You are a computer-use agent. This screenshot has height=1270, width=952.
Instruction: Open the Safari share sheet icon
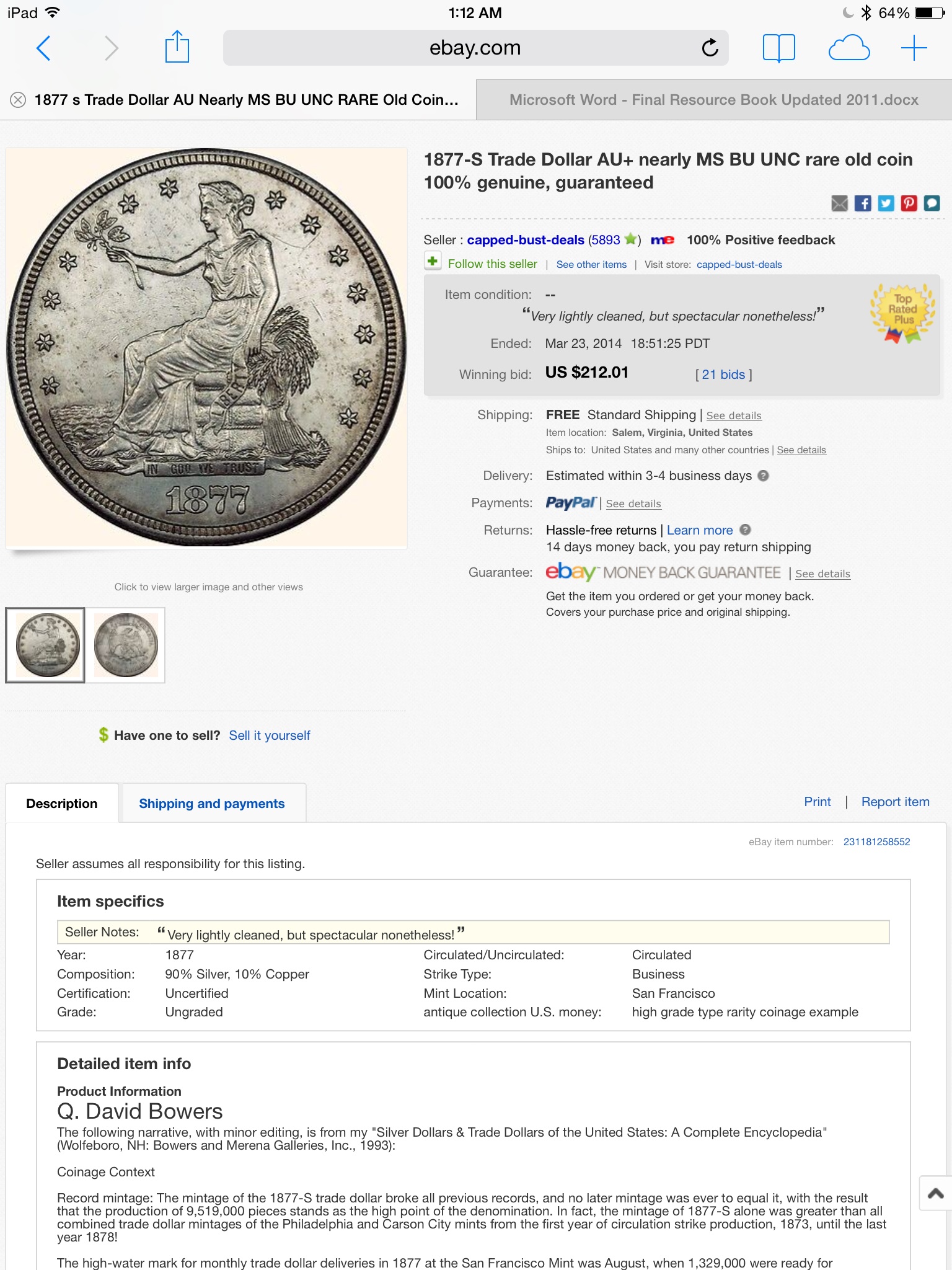(177, 48)
